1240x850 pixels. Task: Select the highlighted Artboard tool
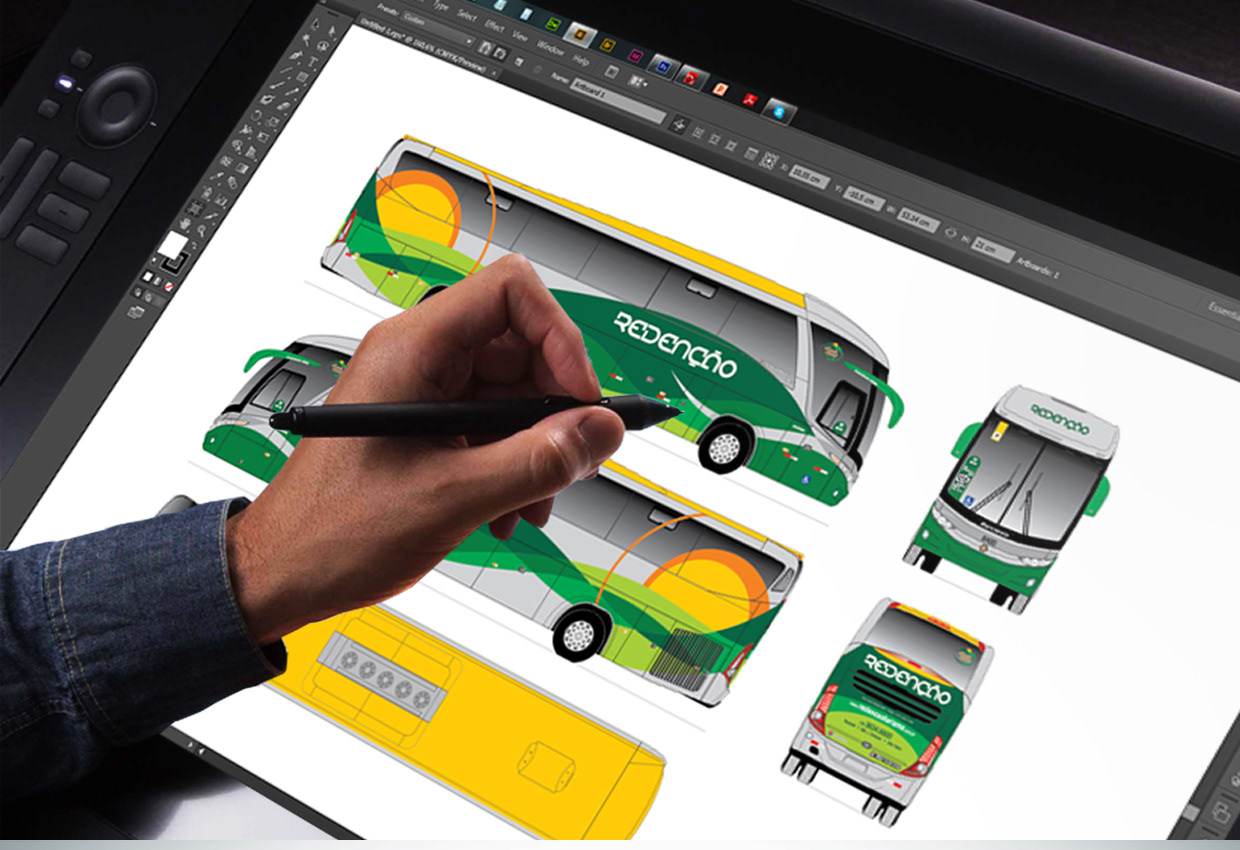click(196, 207)
